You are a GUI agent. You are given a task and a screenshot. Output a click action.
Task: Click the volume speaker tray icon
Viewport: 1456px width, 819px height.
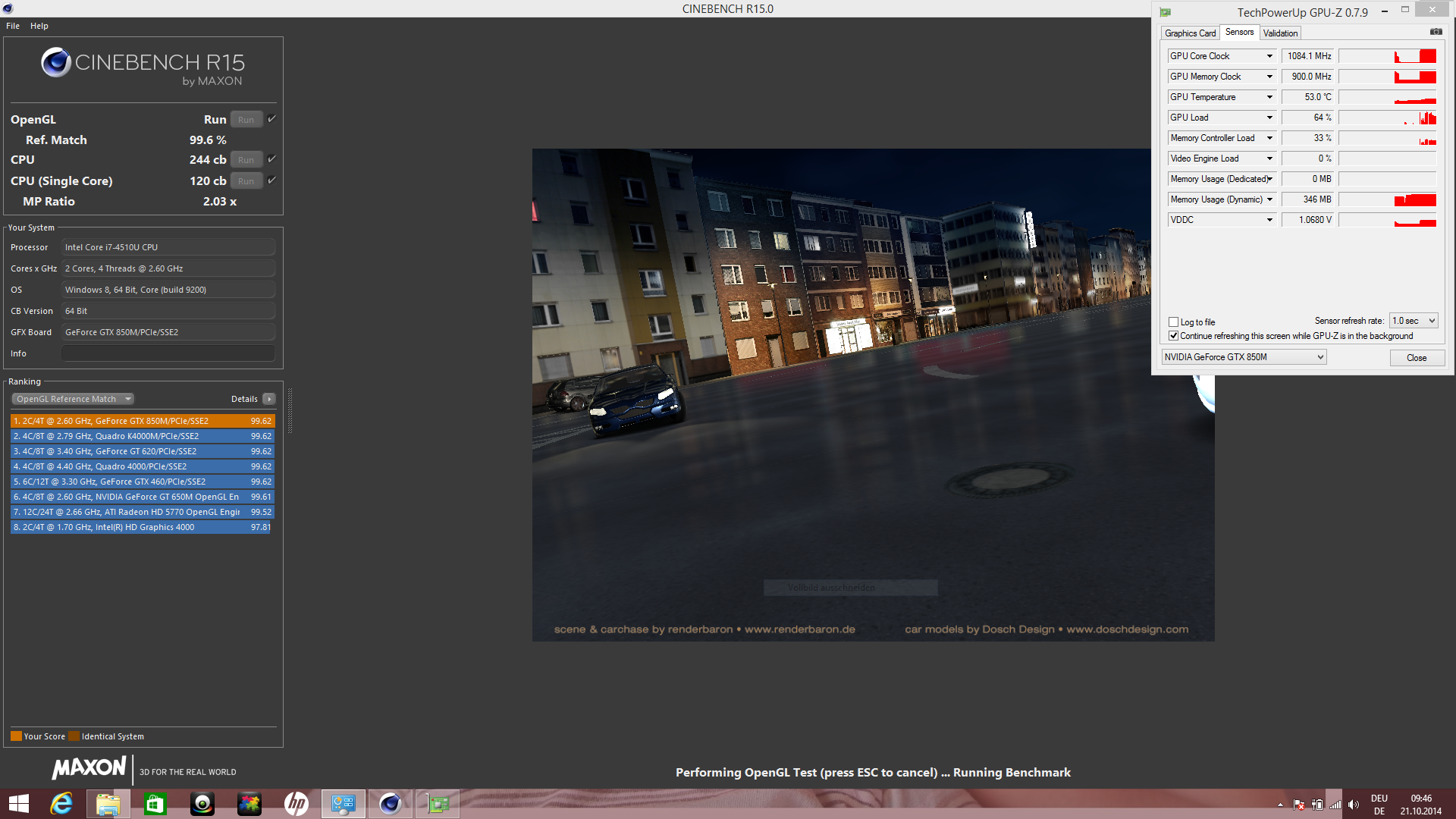click(x=1354, y=805)
